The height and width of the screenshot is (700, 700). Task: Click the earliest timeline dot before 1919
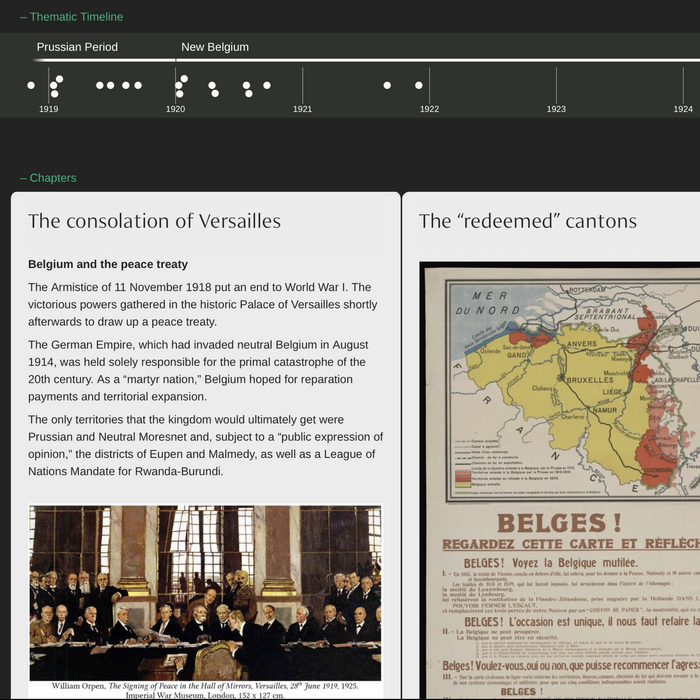(31, 85)
